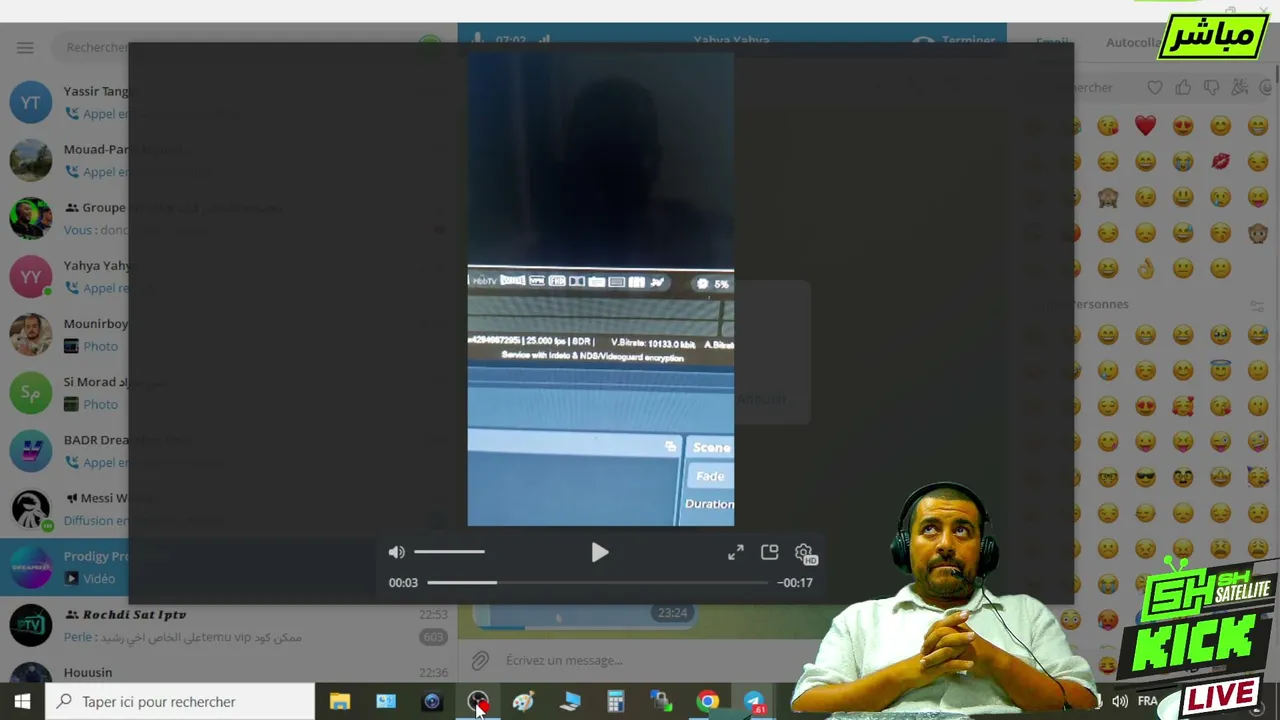
Task: Click the attach file paperclip icon
Action: tap(480, 660)
